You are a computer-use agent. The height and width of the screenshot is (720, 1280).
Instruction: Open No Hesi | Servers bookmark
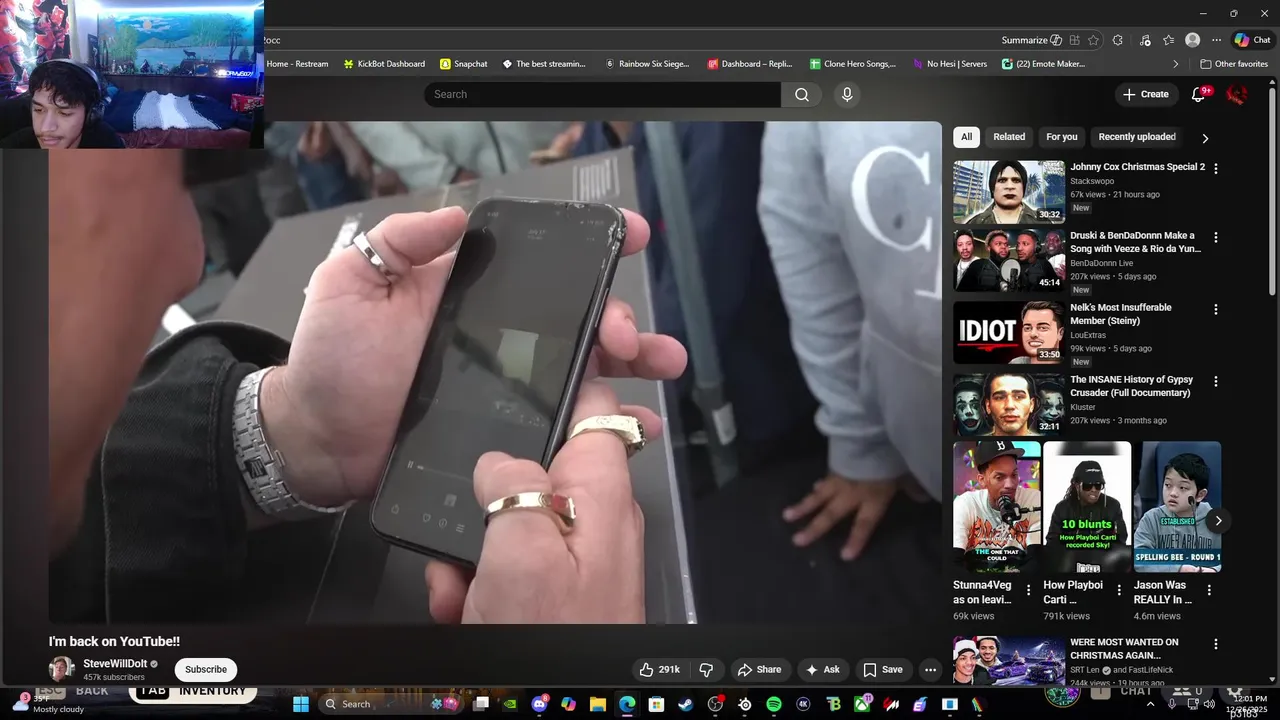click(x=950, y=64)
